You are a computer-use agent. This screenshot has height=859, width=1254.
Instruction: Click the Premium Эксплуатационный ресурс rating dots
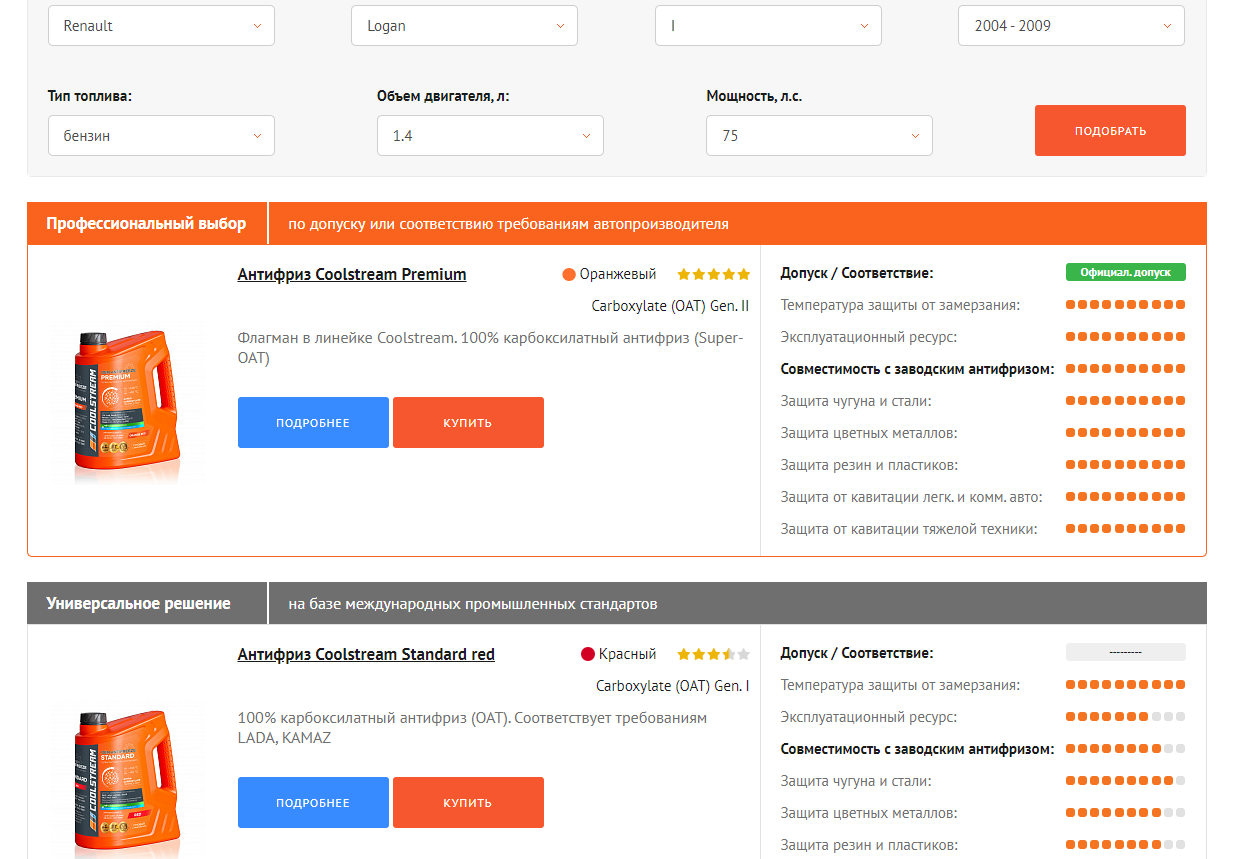(x=1126, y=337)
